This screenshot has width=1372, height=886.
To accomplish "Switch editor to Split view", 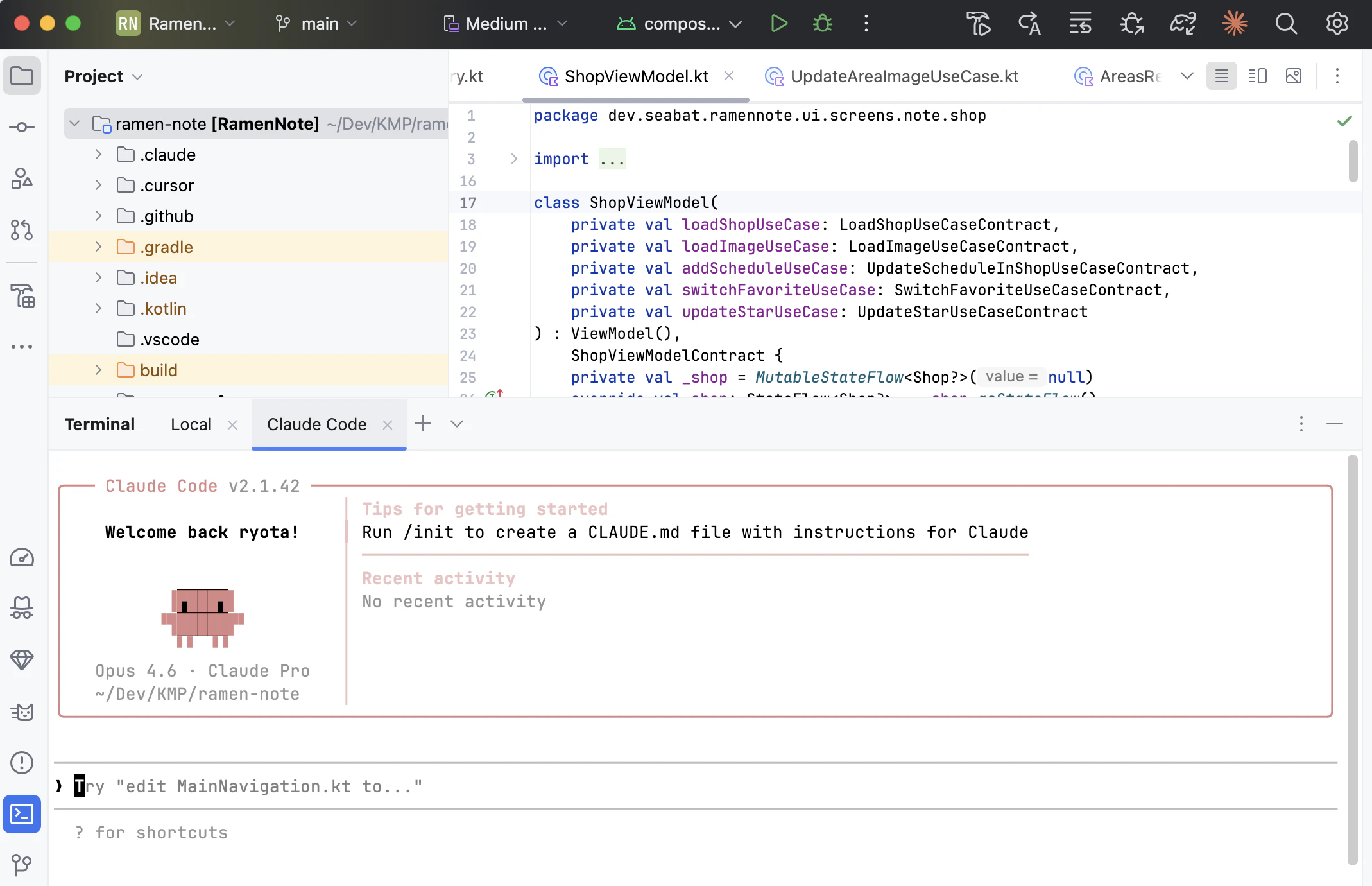I will (1258, 76).
